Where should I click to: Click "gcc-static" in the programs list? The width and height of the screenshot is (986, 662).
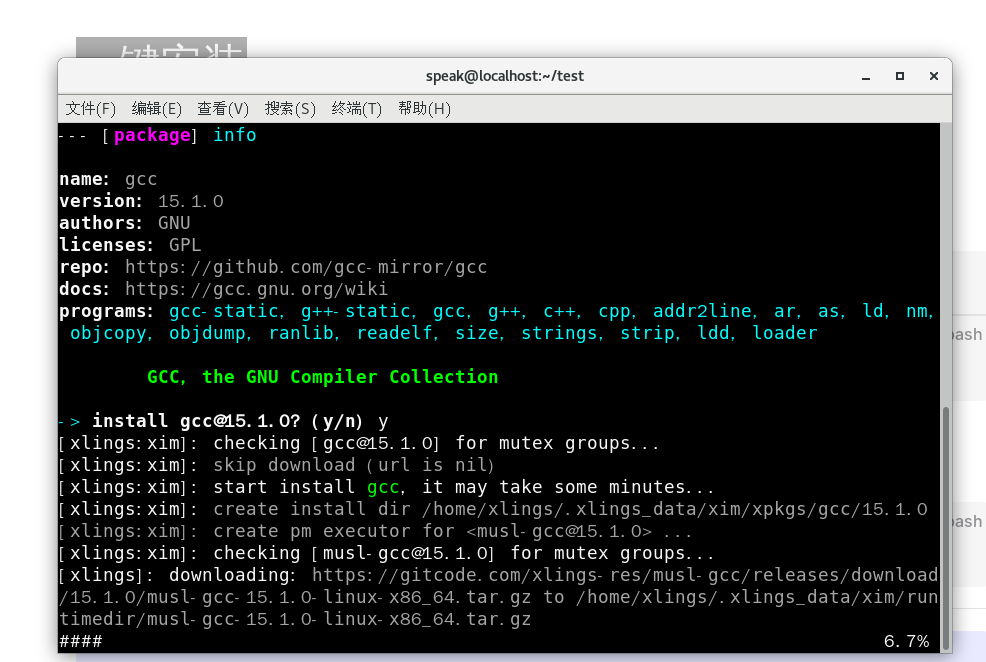223,311
